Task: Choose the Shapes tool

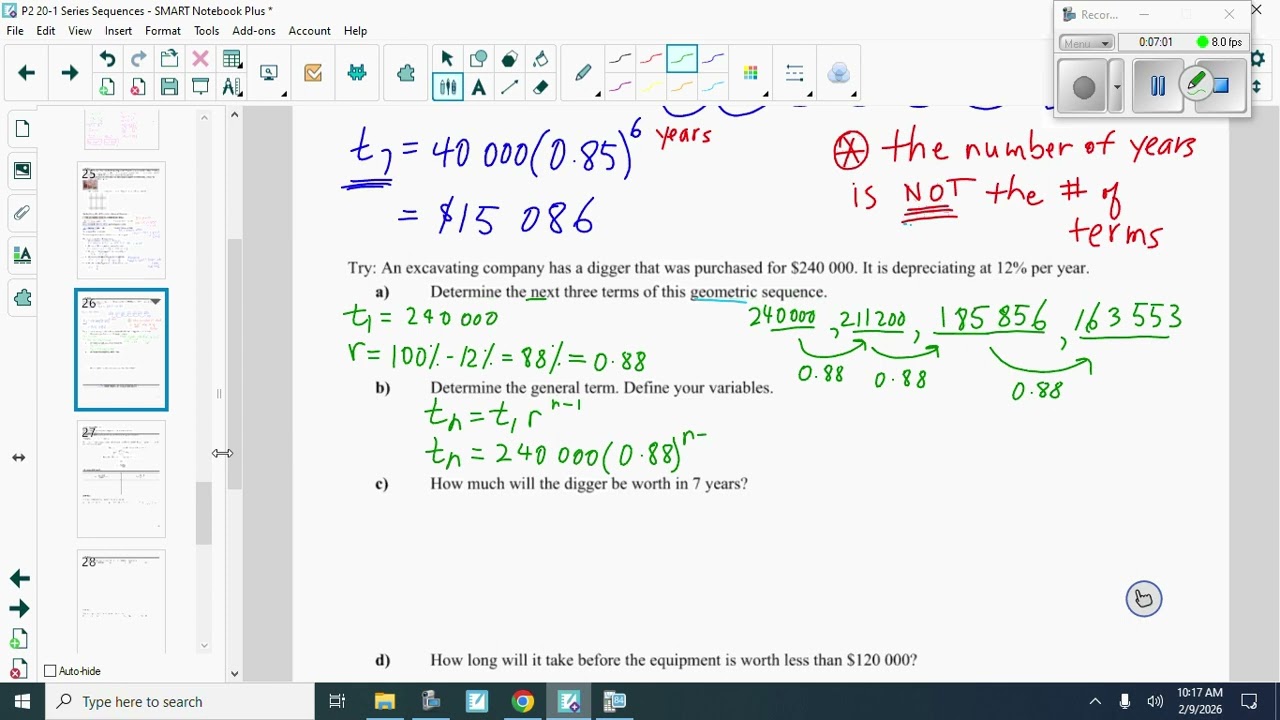Action: [479, 59]
